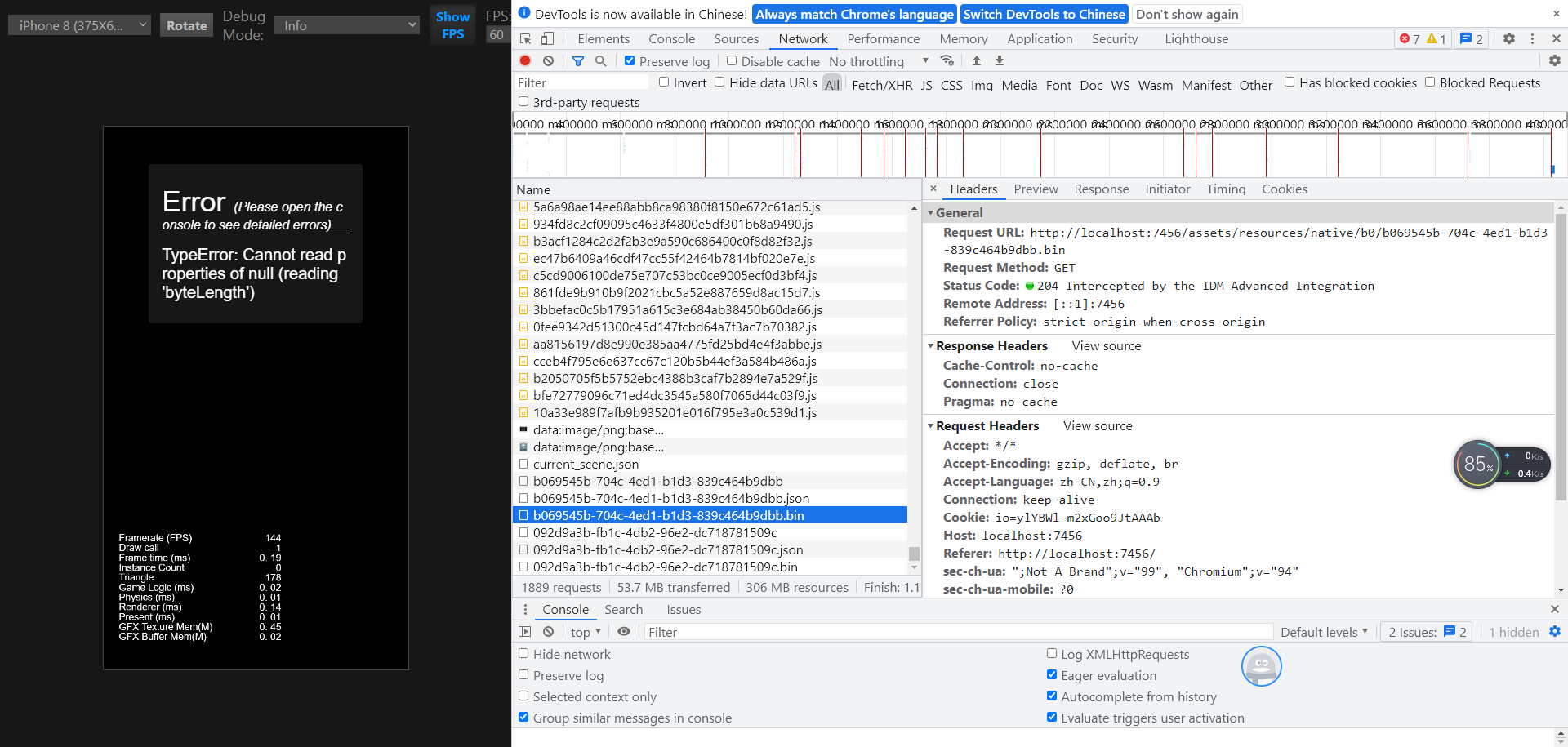
Task: Click in the network Filter input field
Action: (x=581, y=82)
